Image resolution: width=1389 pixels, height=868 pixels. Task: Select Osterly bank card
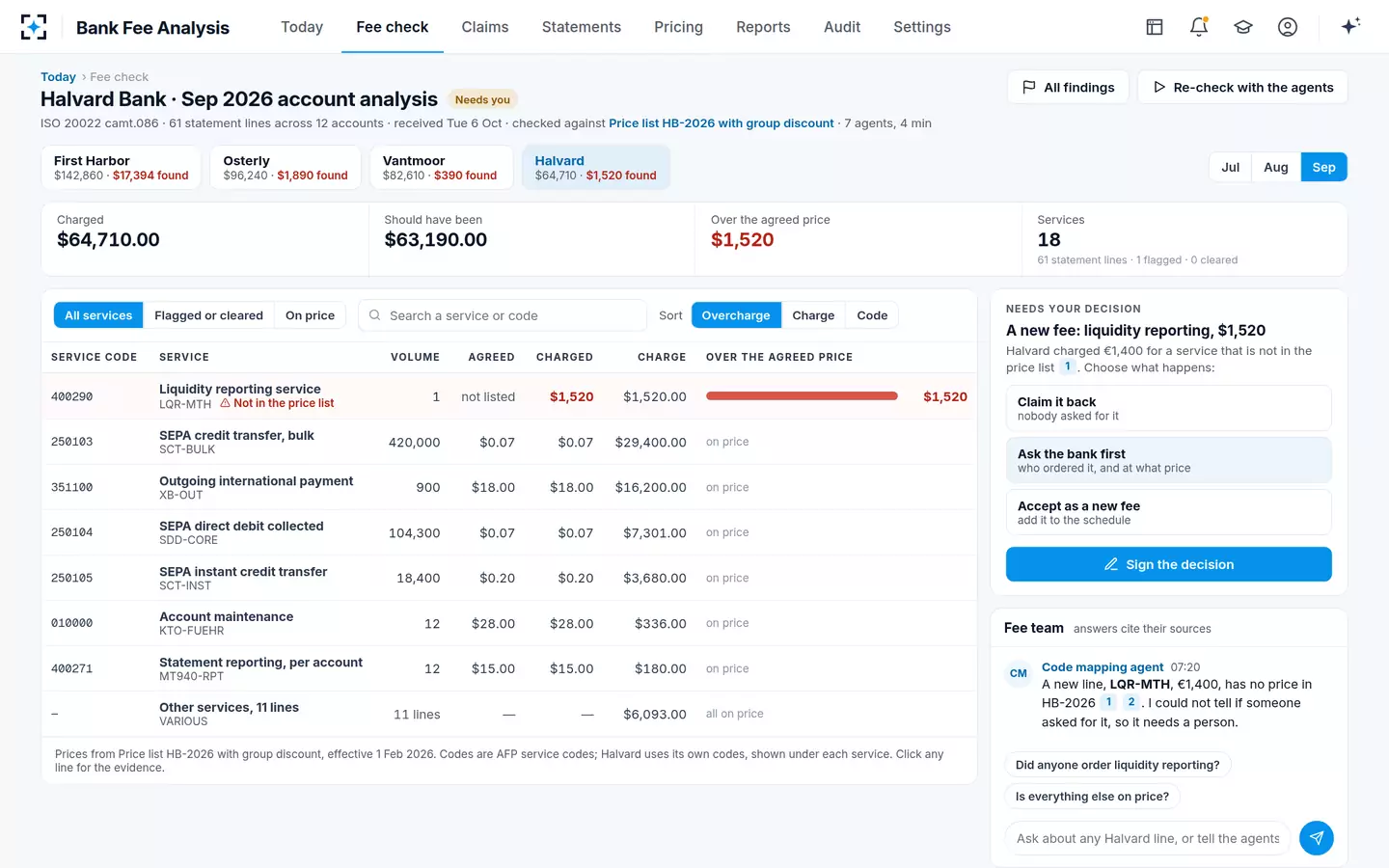pos(286,167)
